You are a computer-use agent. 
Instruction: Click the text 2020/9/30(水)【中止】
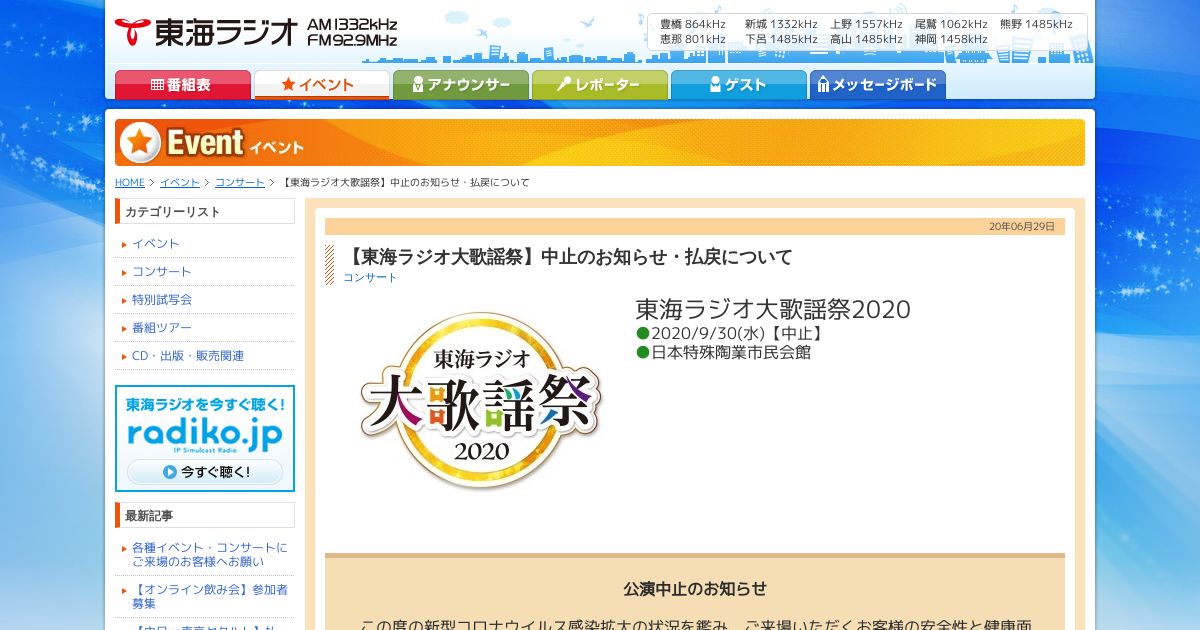[732, 334]
